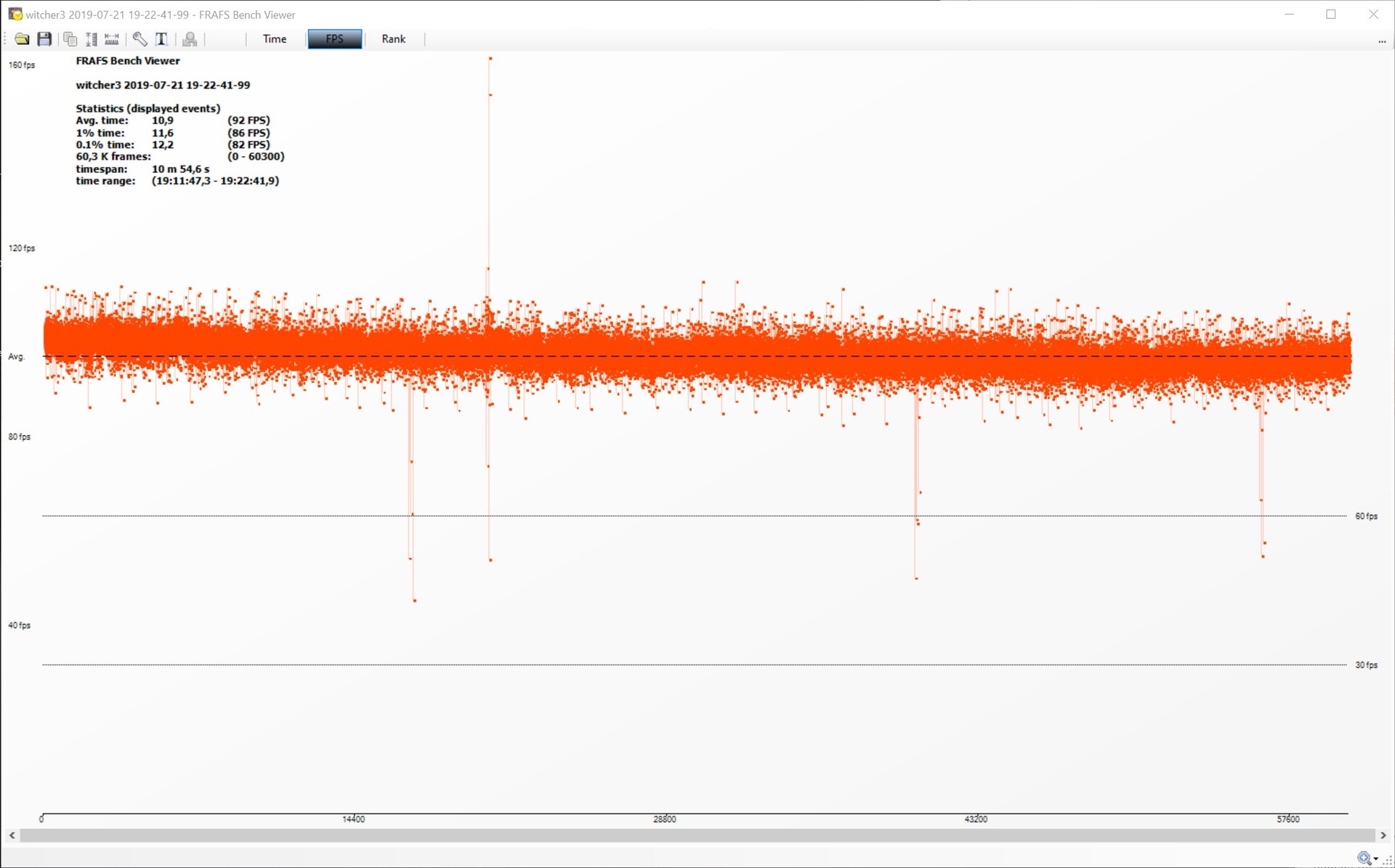Click the window resize grip corner
Image resolution: width=1395 pixels, height=868 pixels.
tap(1388, 861)
